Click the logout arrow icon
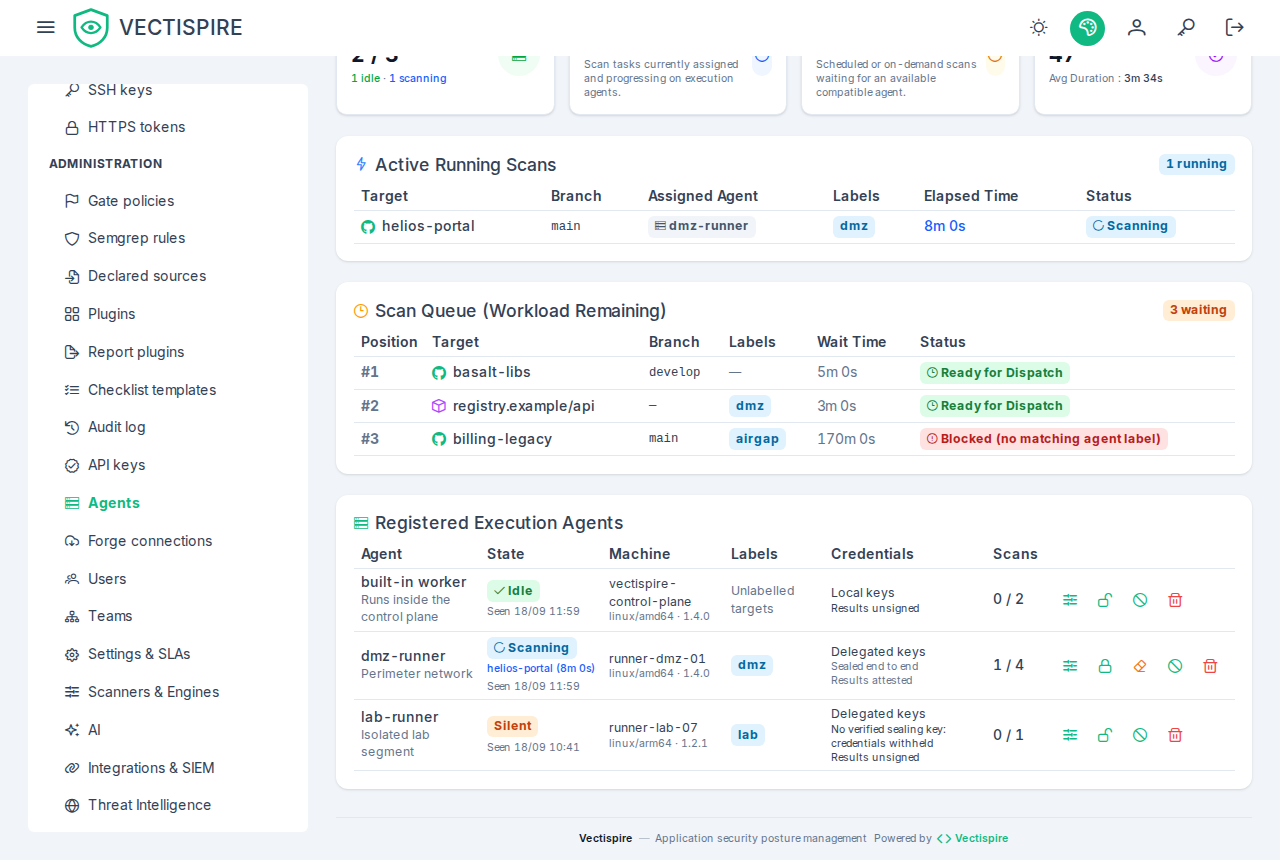Viewport: 1280px width, 860px height. (1235, 27)
